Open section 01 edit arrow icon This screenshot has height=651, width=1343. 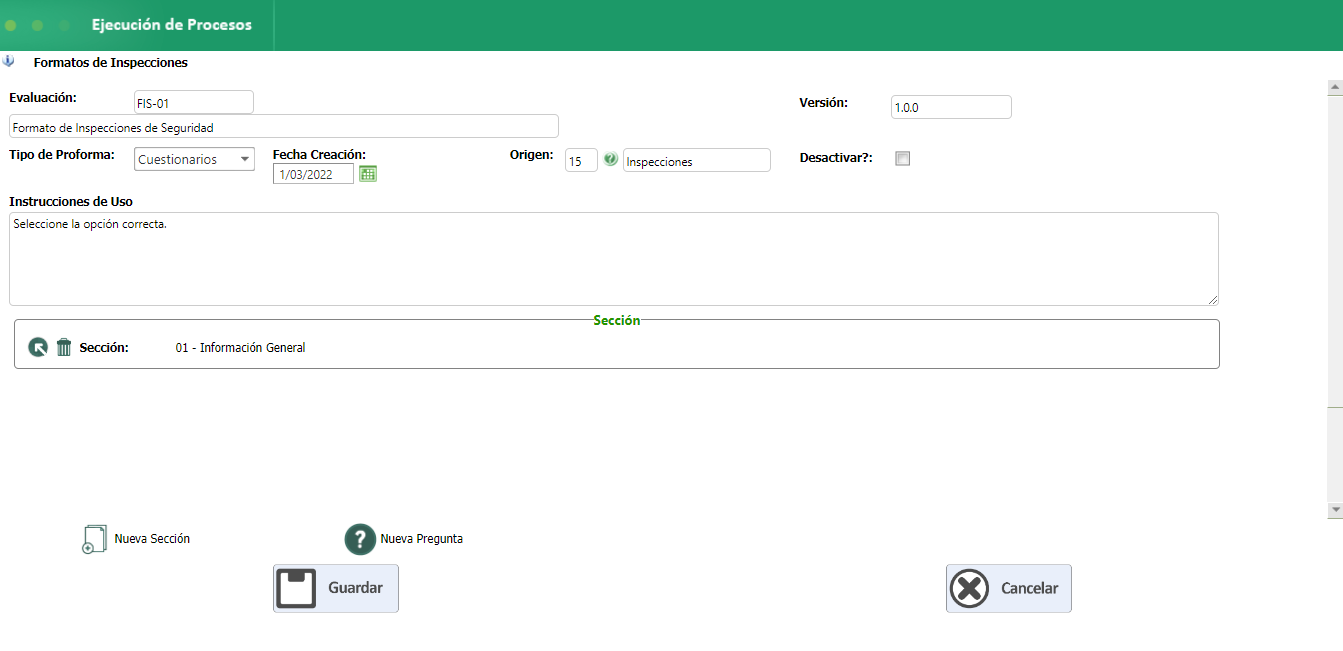[38, 347]
